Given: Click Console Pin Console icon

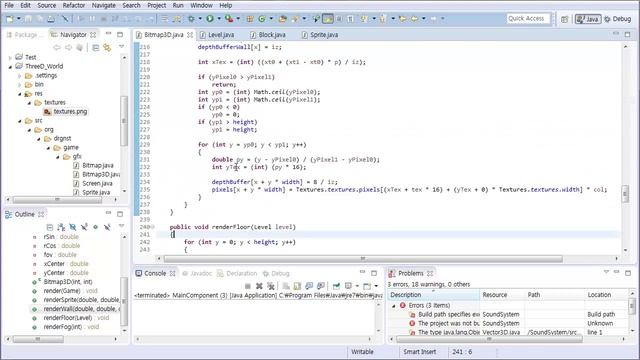Looking at the screenshot, I should click(336, 286).
